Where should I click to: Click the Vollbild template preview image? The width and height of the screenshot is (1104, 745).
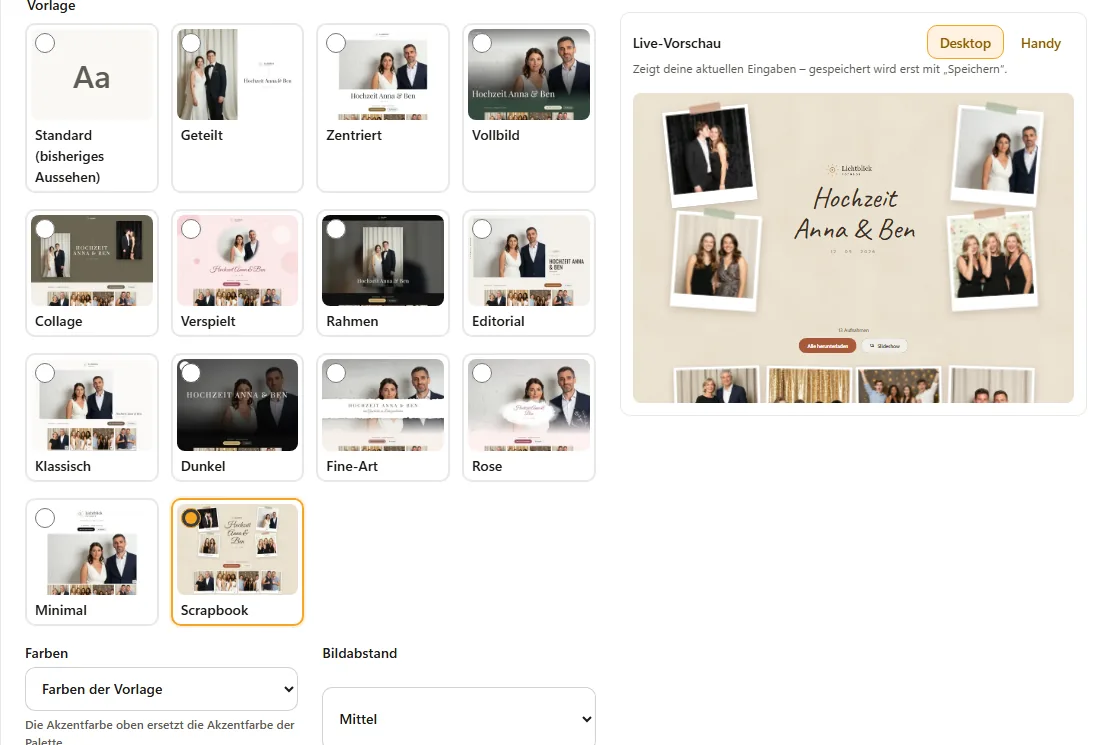[529, 75]
